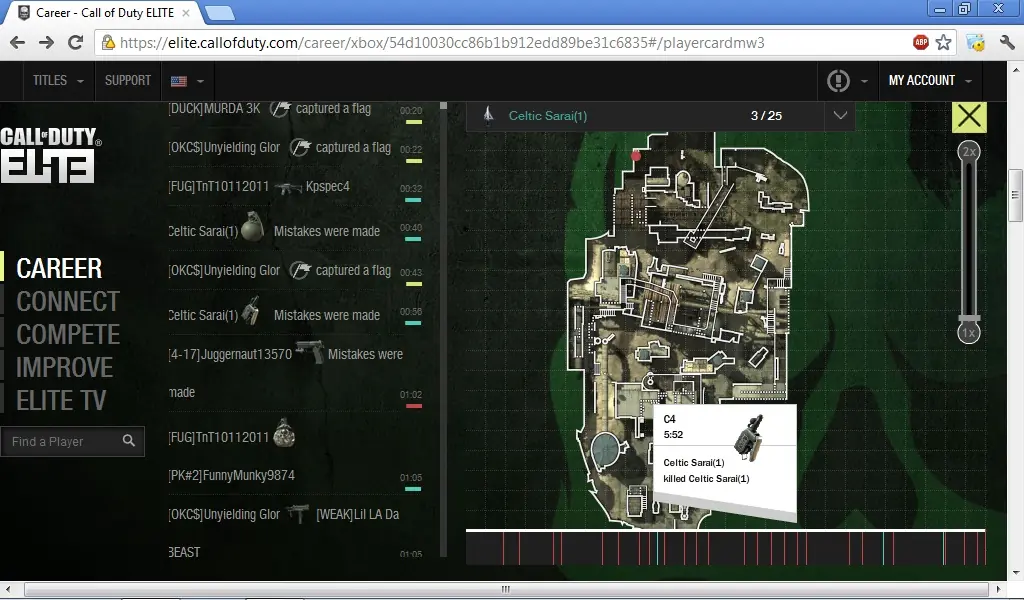1024x600 pixels.
Task: Select the Career - Call of Duty ELITE tab
Action: (104, 13)
